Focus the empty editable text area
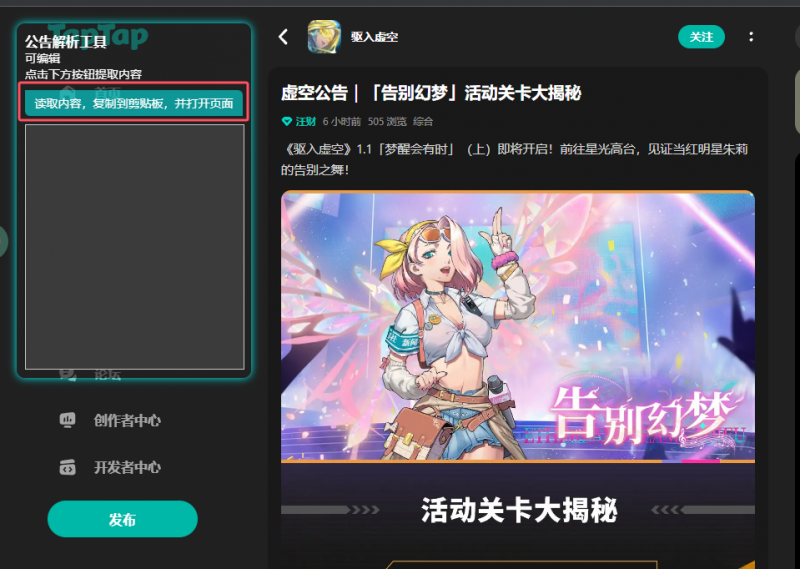 (x=135, y=246)
